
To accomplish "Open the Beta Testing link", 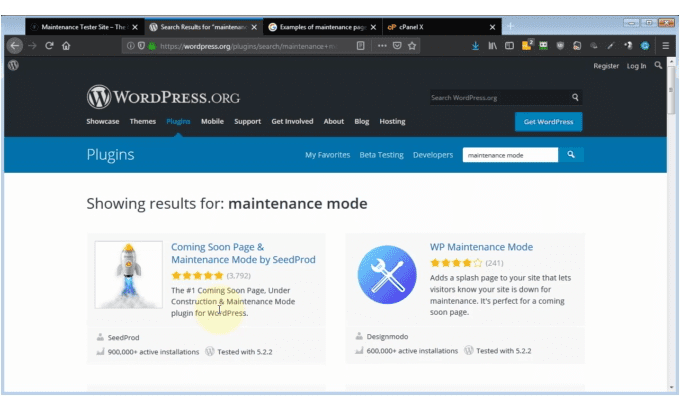I will (381, 155).
